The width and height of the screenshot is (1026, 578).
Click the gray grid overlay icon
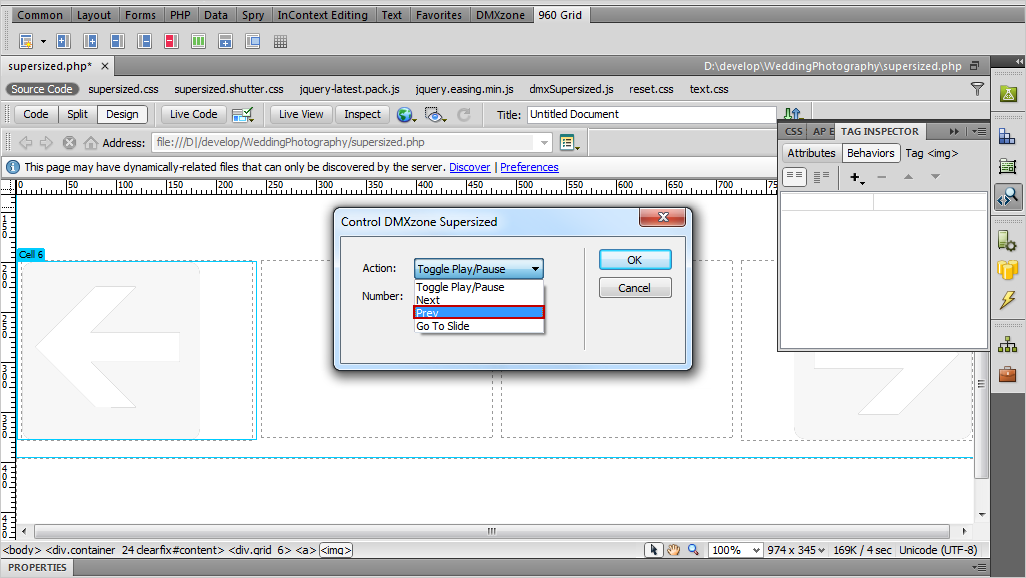coord(281,41)
